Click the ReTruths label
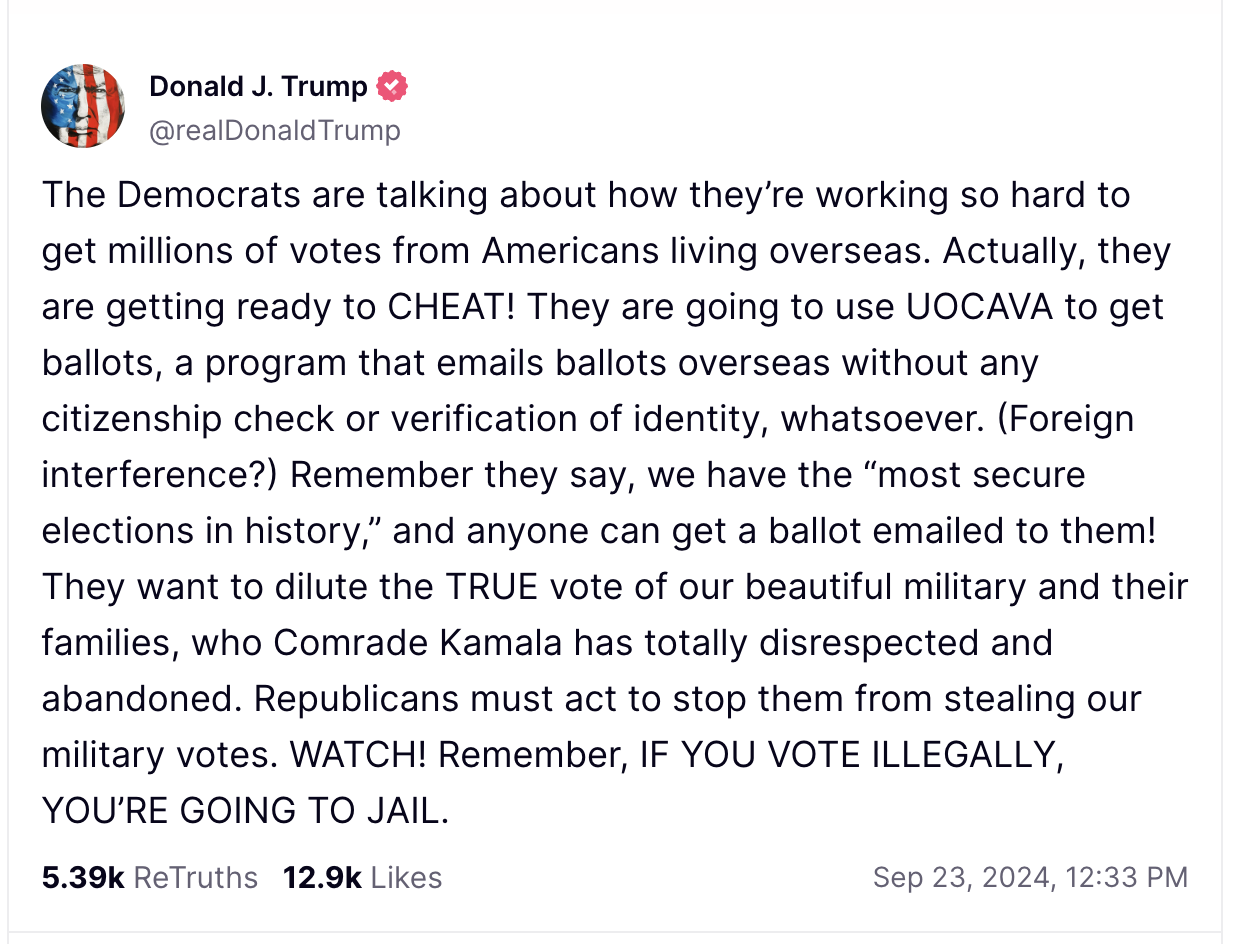This screenshot has height=944, width=1236. coord(195,877)
